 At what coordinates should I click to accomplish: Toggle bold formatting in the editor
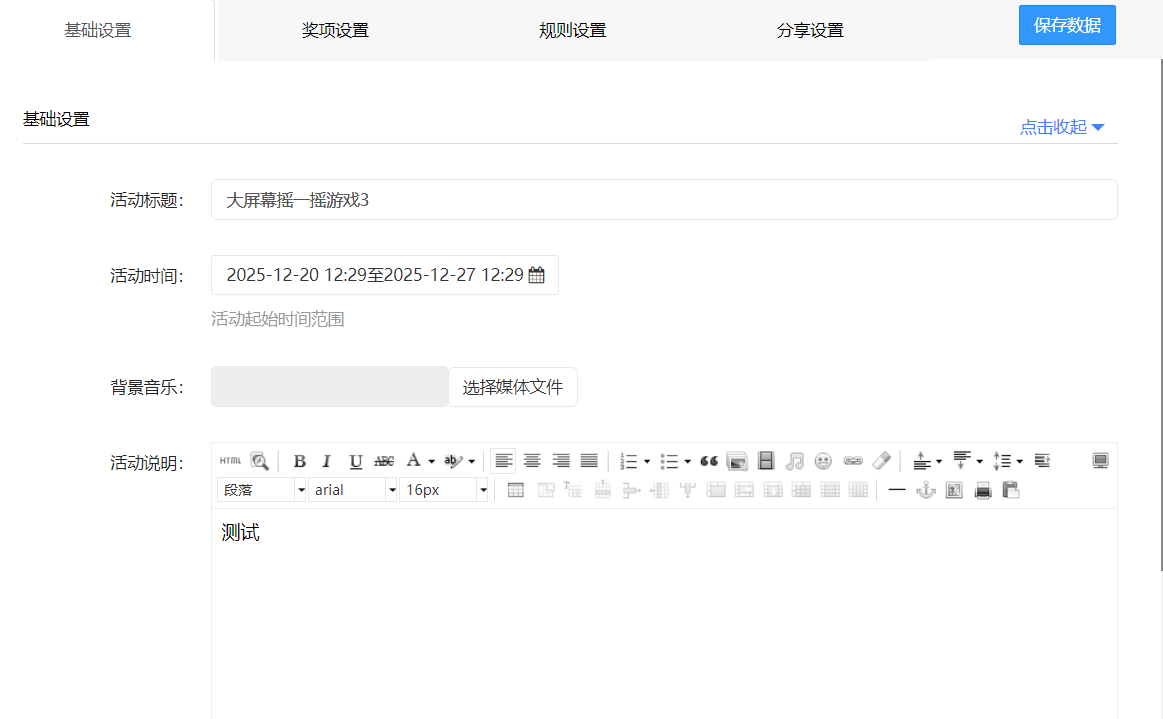click(299, 461)
